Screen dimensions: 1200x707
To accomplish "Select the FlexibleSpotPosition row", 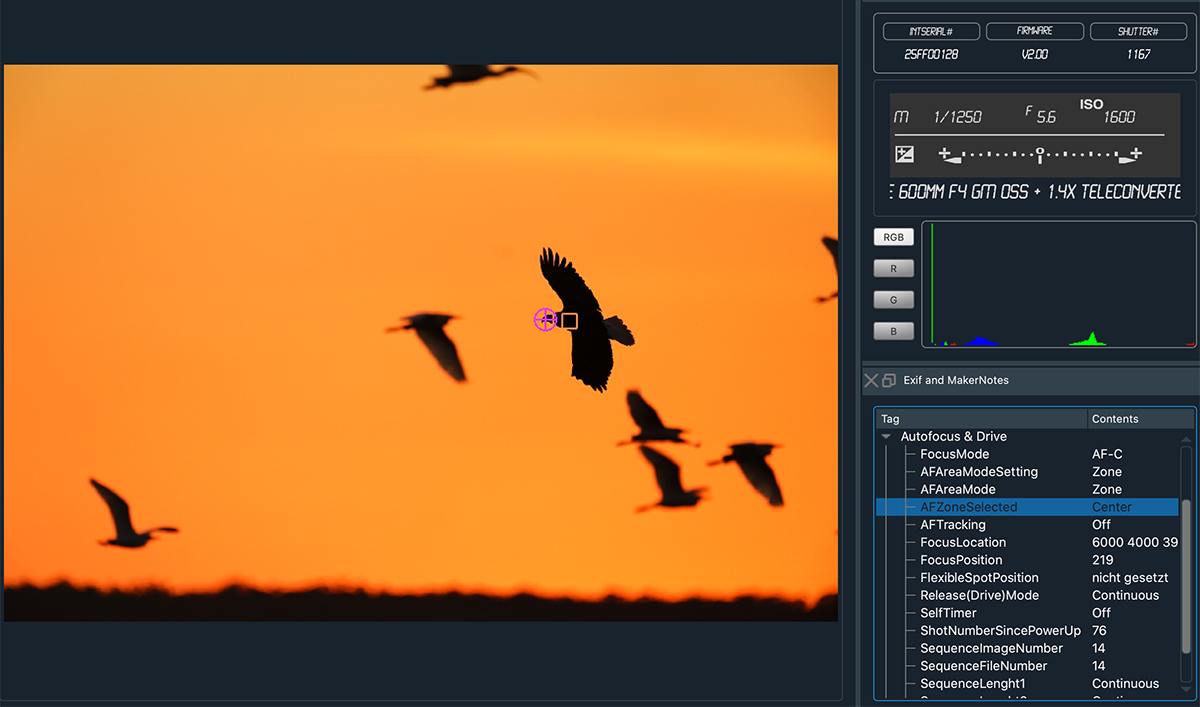I will [x=1027, y=578].
